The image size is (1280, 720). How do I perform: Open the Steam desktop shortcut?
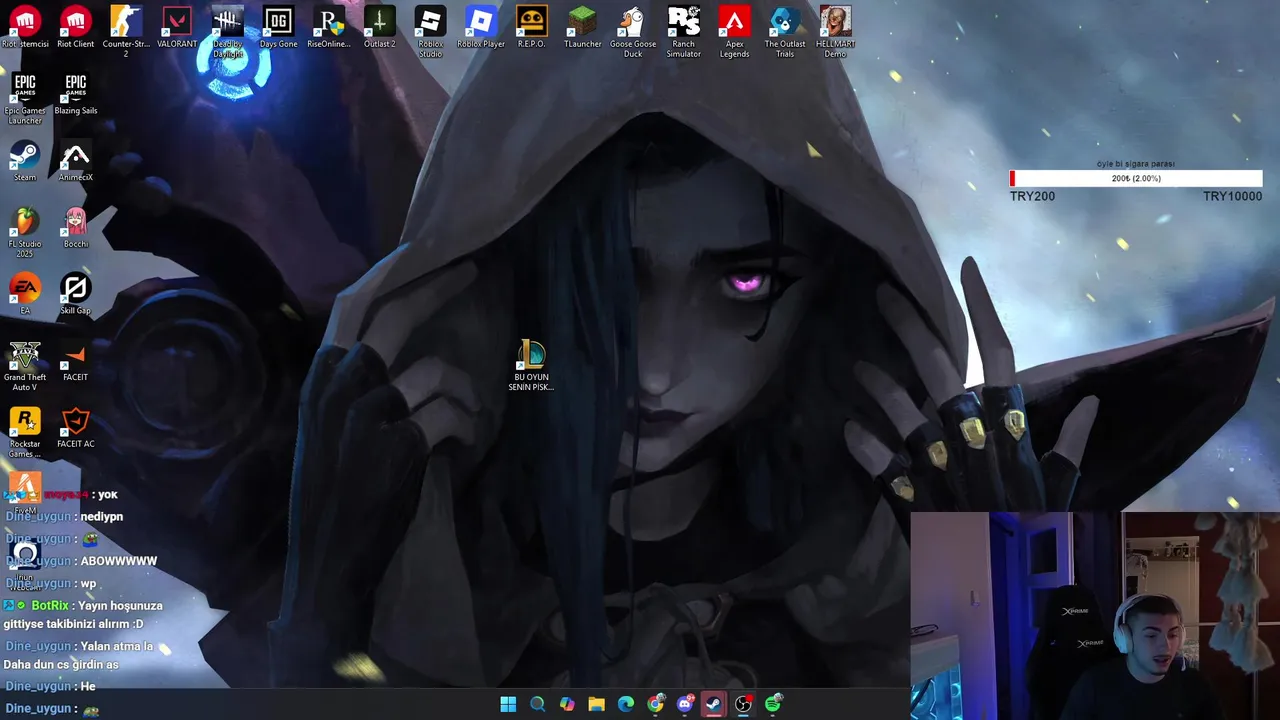point(25,161)
